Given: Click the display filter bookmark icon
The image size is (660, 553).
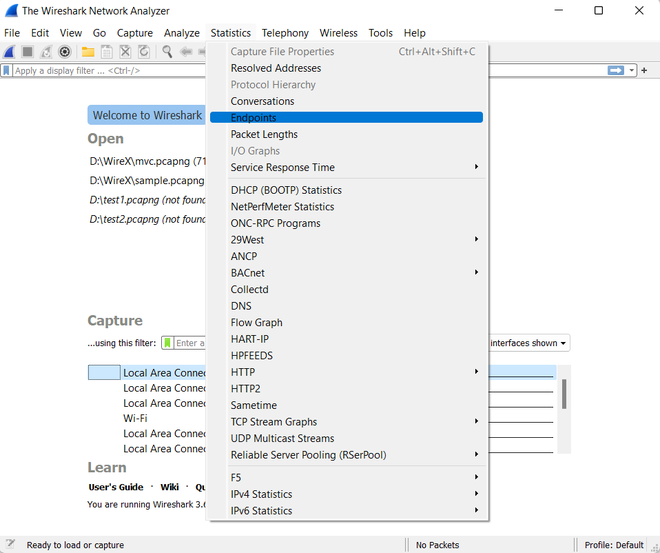Looking at the screenshot, I should coord(6,70).
